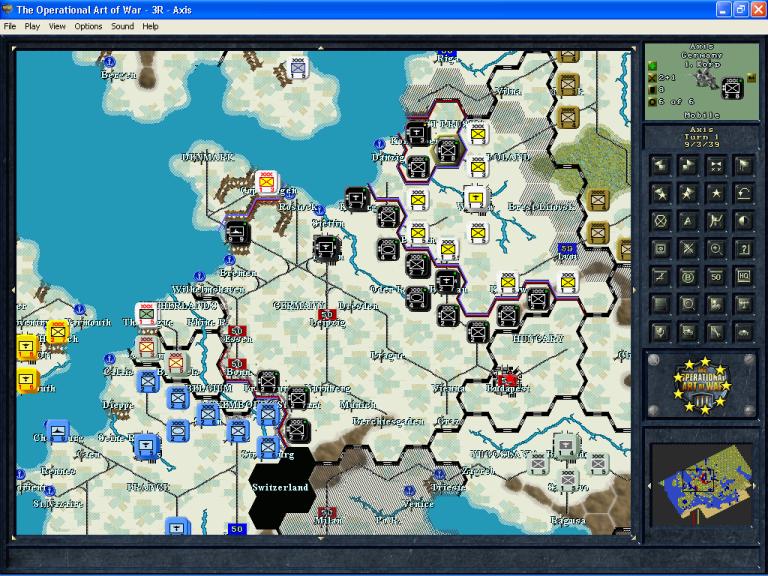Click the yellow icon at unit panel right edge

(x=751, y=76)
